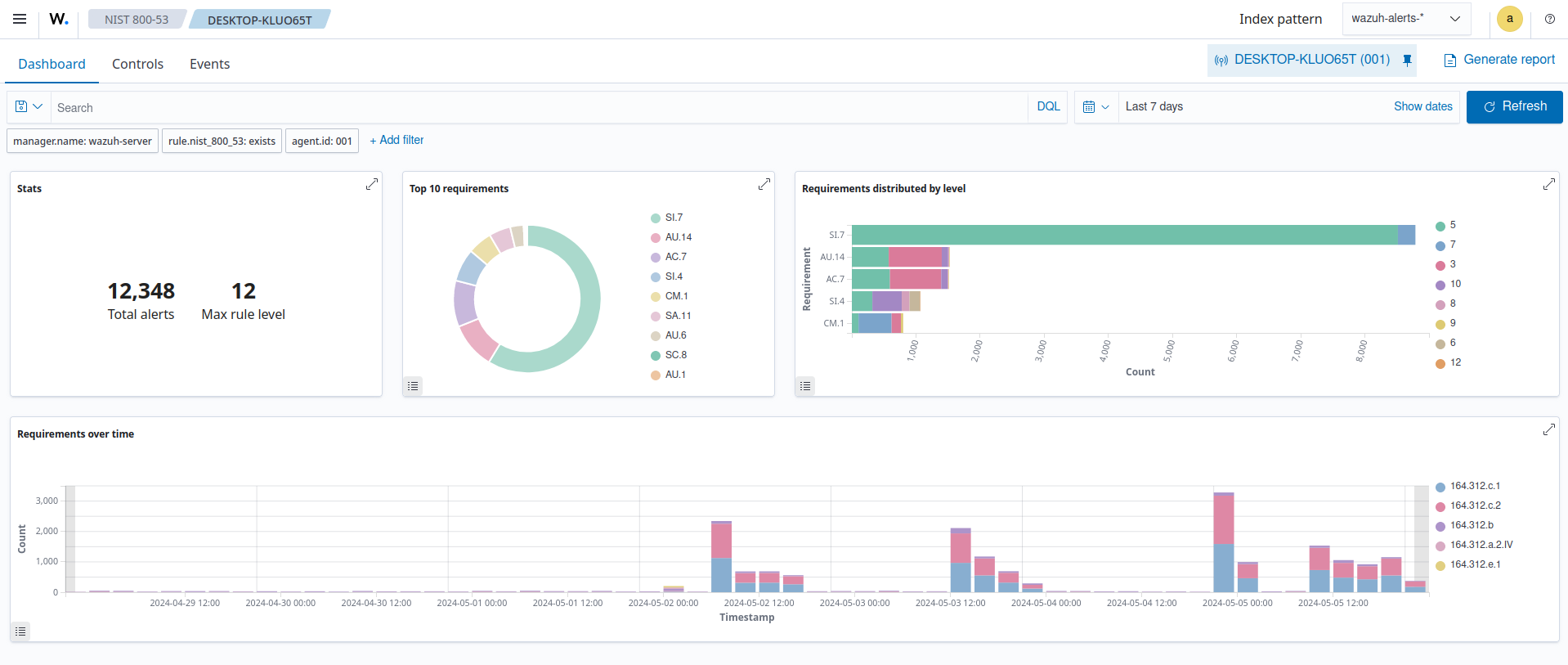
Task: Switch query language via DQL toggle
Action: (x=1048, y=107)
